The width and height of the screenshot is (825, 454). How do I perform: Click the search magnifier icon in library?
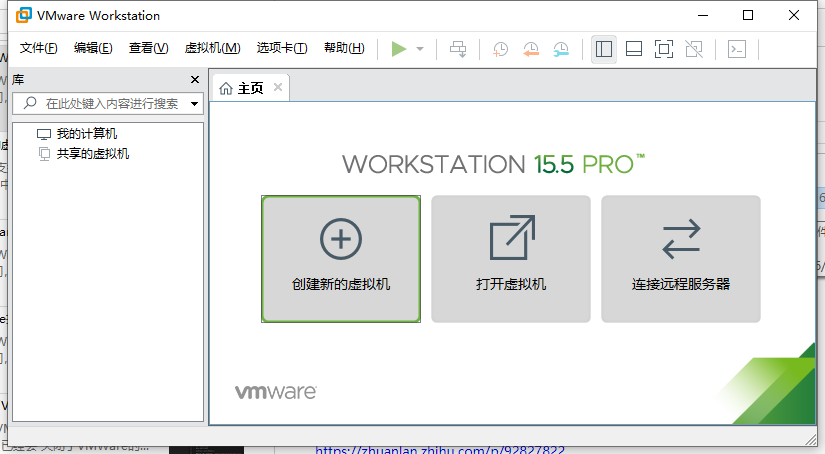pos(31,103)
